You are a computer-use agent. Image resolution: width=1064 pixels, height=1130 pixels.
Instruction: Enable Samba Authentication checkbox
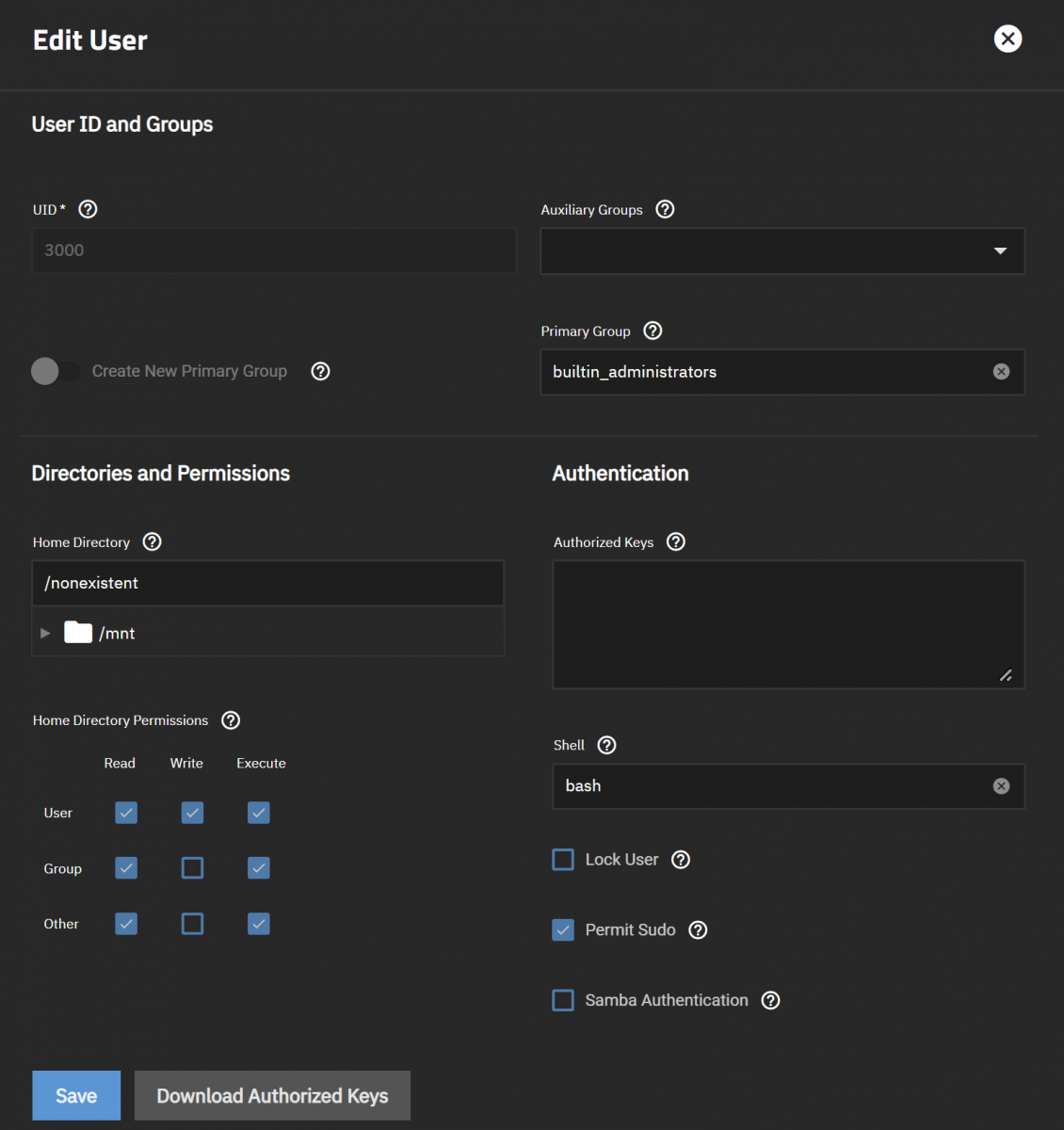[x=563, y=1000]
